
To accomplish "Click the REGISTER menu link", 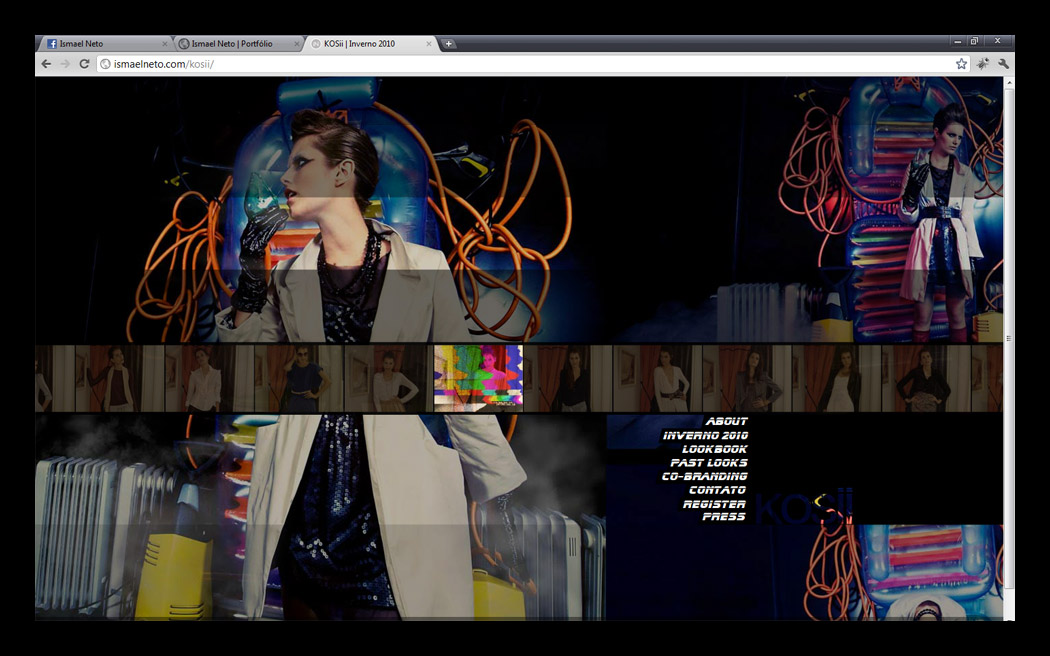I will click(714, 504).
